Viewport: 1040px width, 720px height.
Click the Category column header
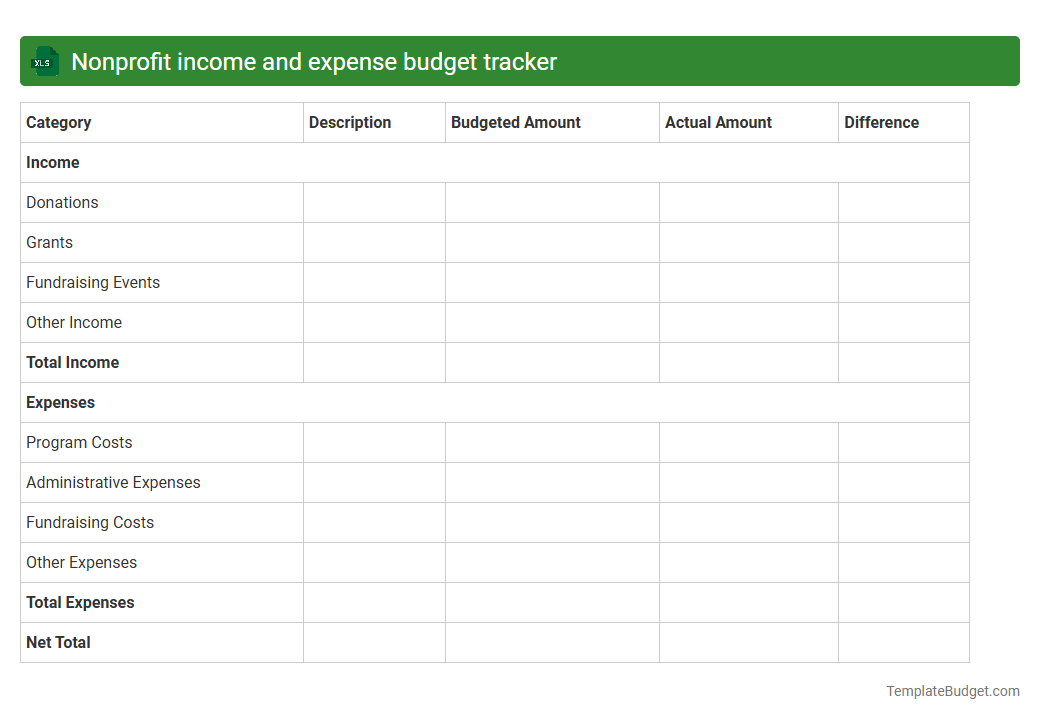tap(59, 122)
